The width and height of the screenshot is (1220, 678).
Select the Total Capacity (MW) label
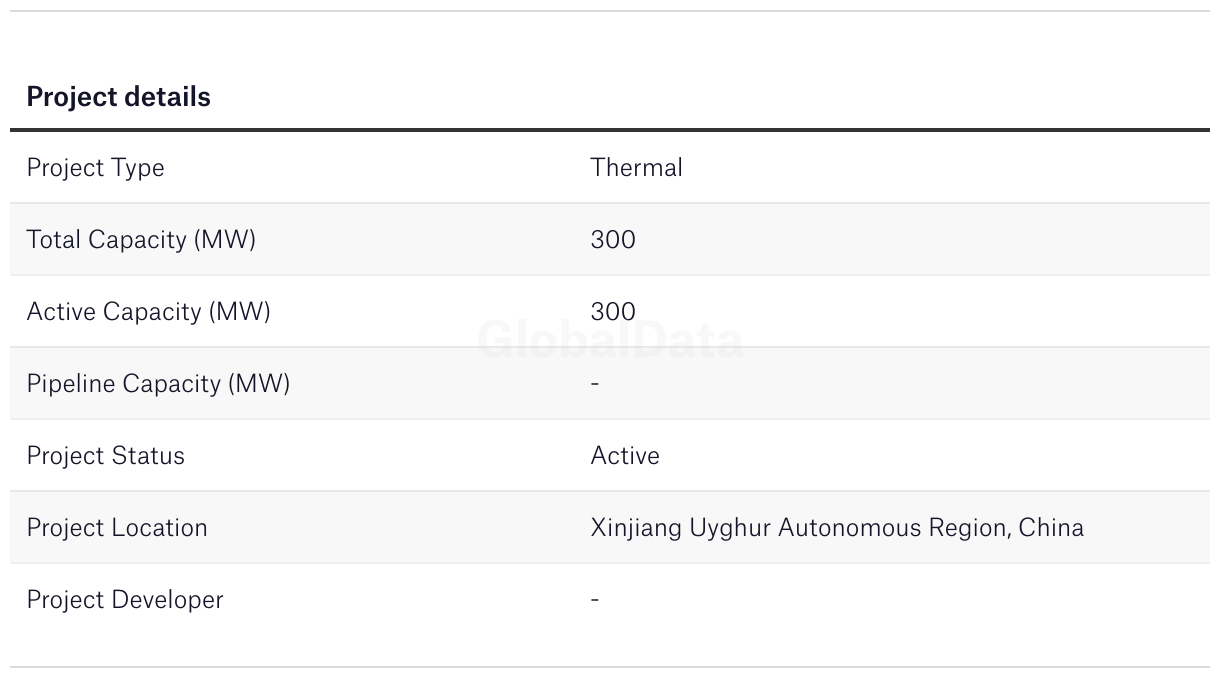141,239
